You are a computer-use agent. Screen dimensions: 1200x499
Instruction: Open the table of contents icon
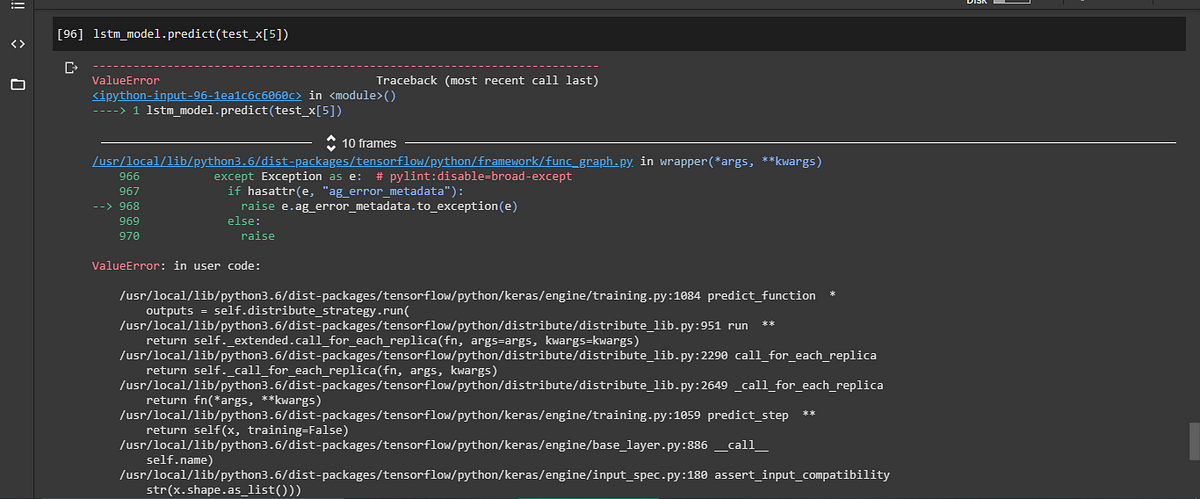[16, 4]
